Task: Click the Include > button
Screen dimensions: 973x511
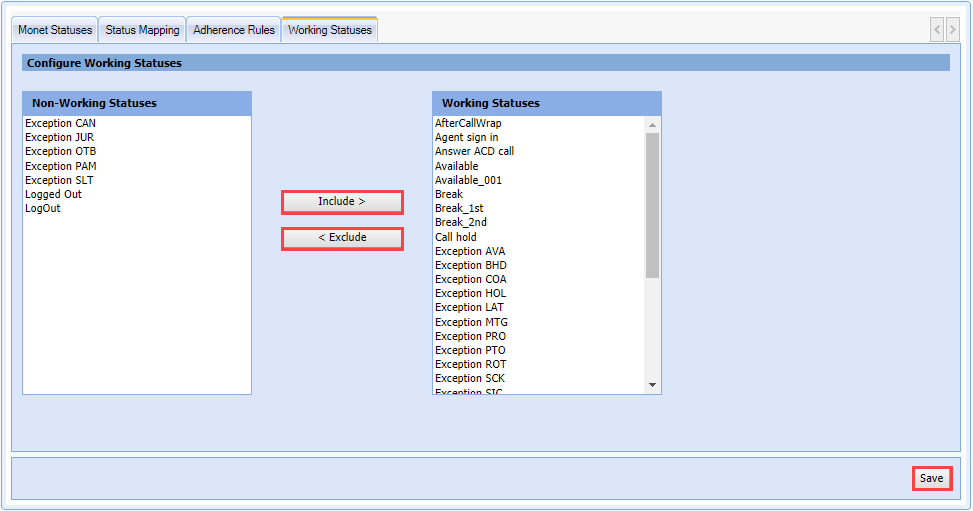Action: coord(342,202)
